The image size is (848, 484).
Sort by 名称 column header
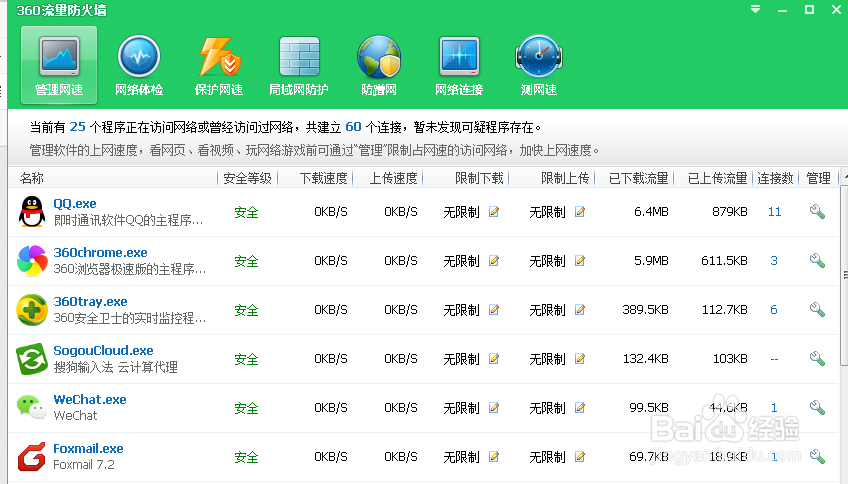point(31,178)
